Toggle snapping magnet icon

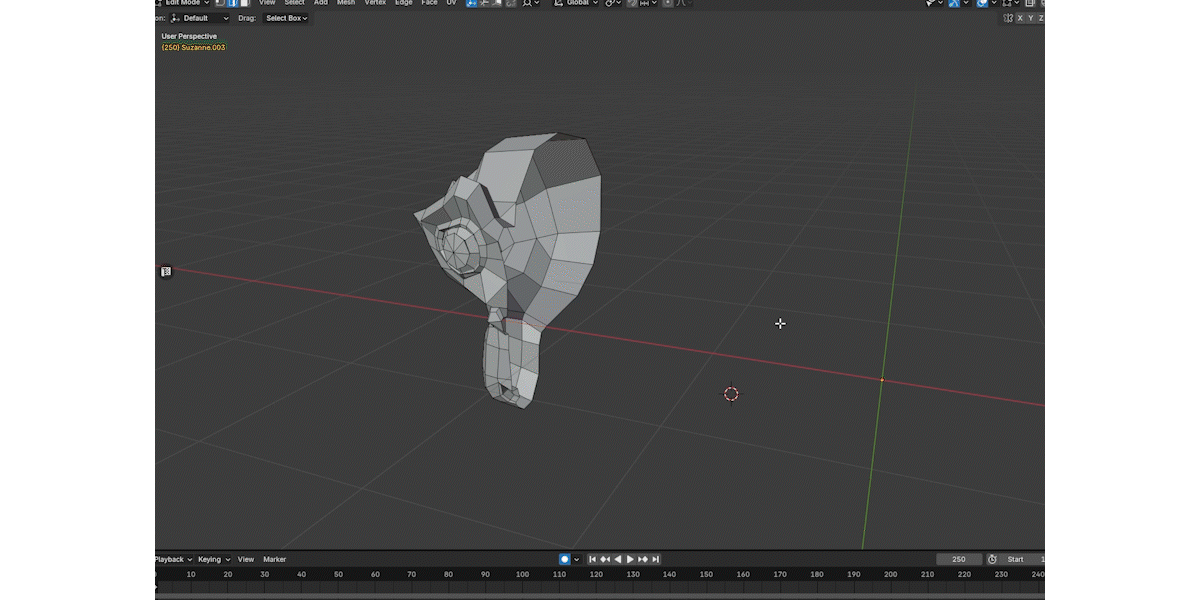click(633, 3)
